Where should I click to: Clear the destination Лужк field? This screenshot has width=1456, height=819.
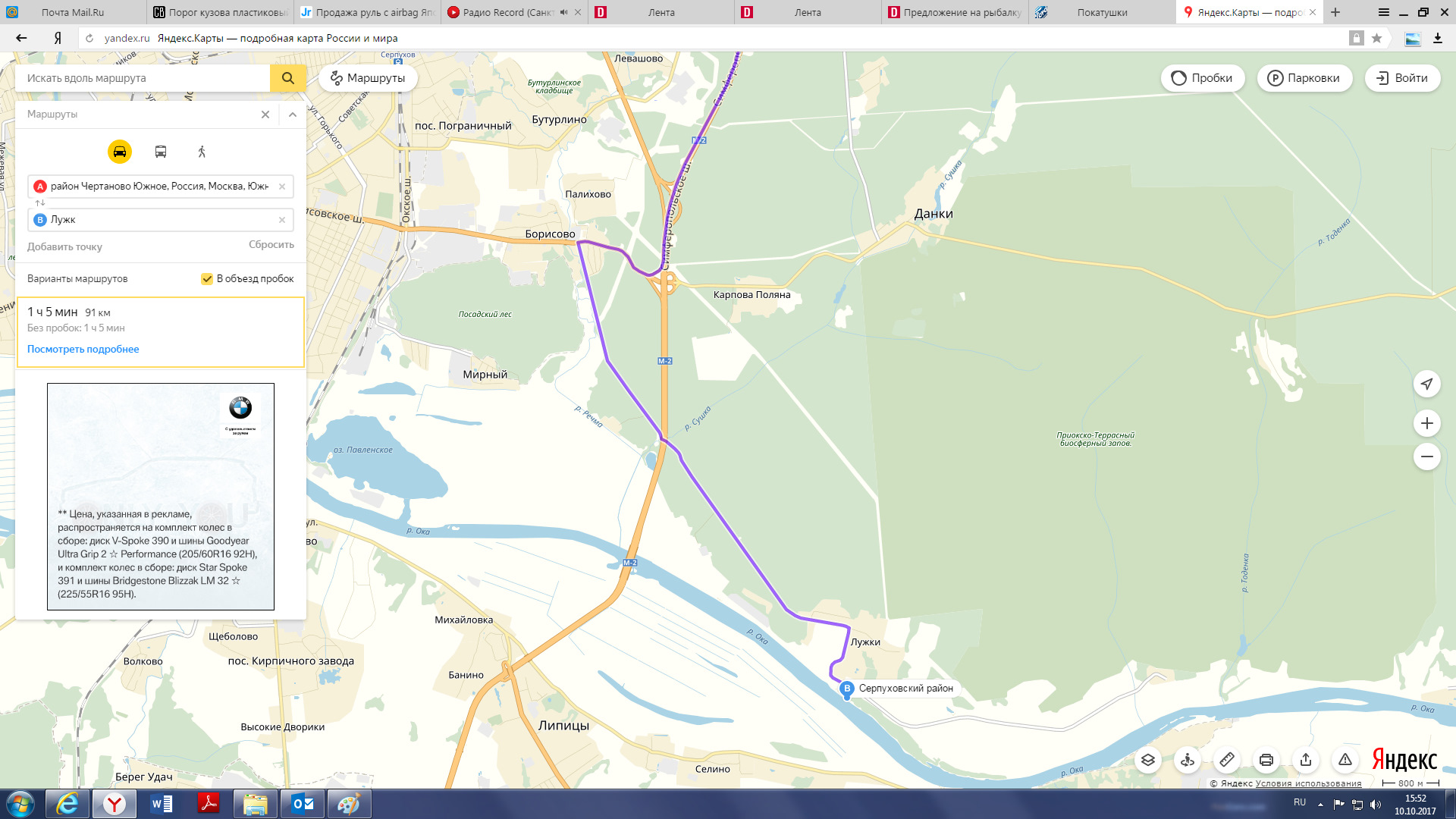tap(282, 220)
